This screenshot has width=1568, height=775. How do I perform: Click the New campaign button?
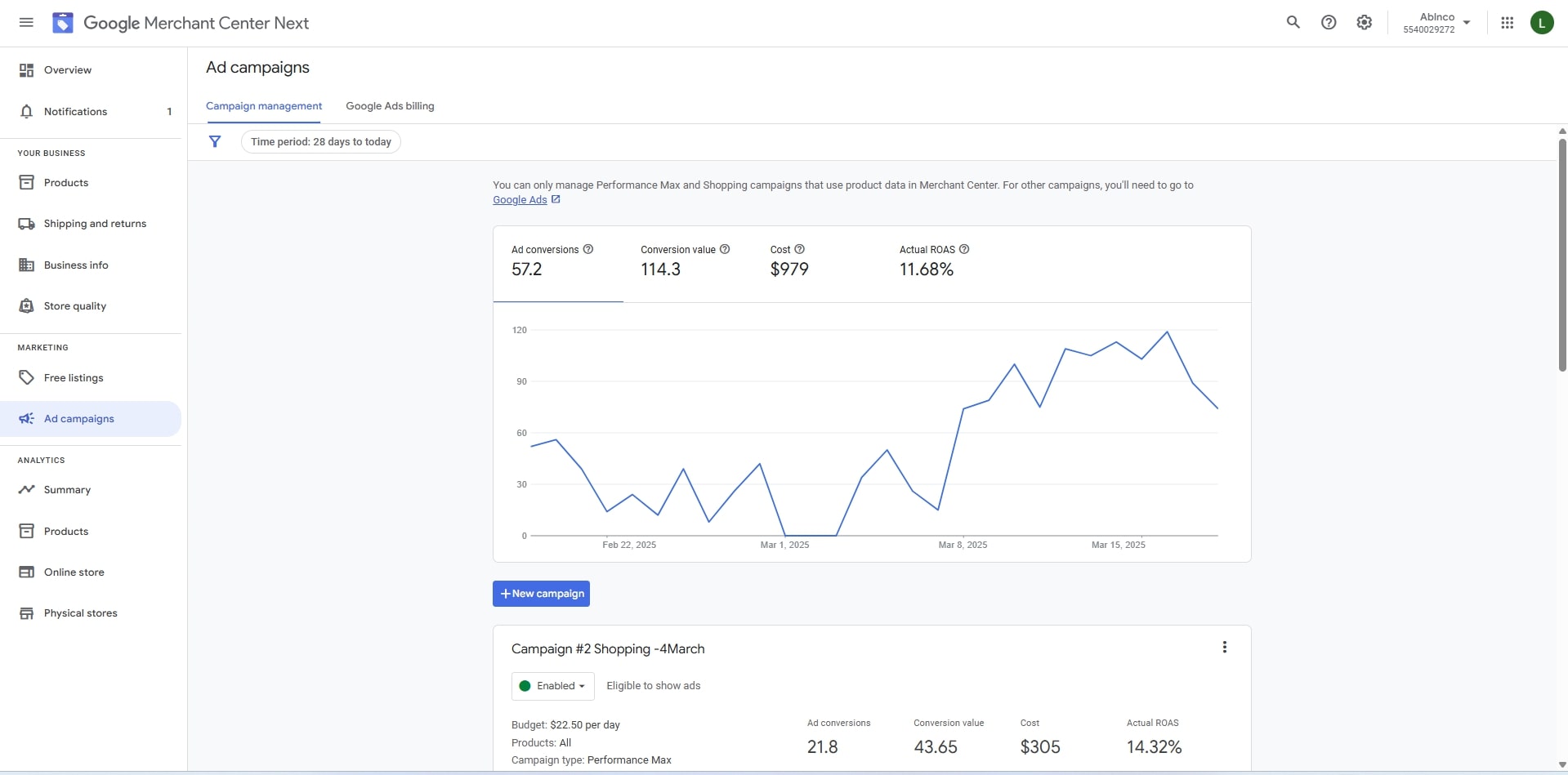(541, 594)
